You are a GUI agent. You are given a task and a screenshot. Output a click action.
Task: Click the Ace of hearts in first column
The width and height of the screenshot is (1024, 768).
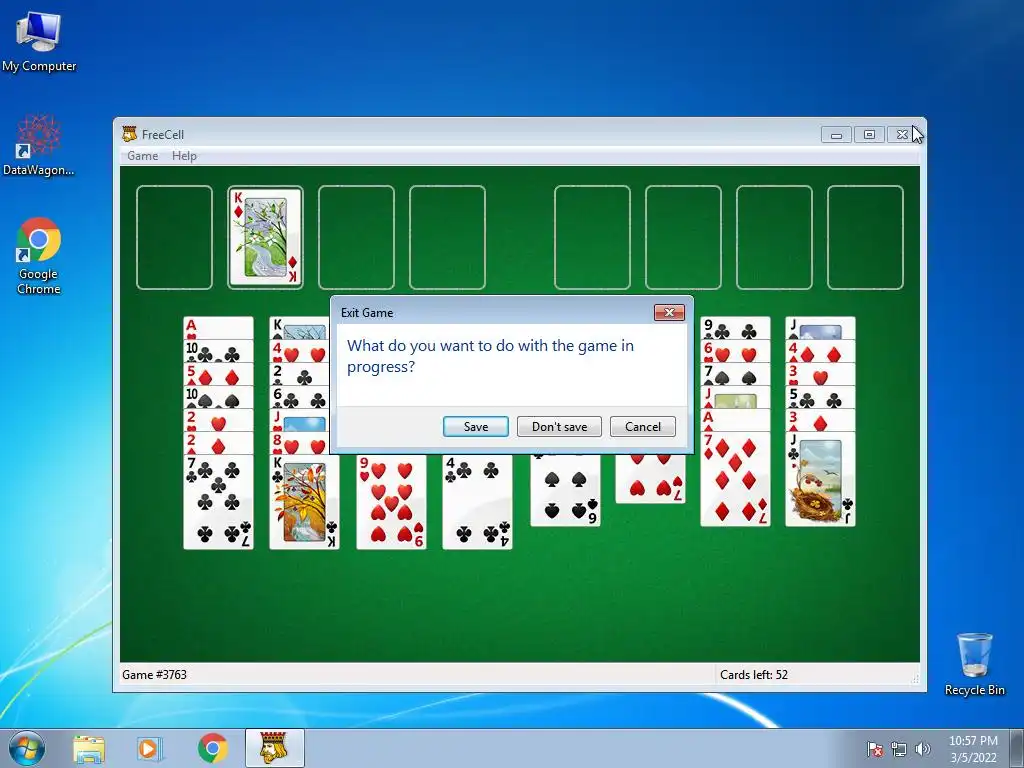[x=218, y=328]
